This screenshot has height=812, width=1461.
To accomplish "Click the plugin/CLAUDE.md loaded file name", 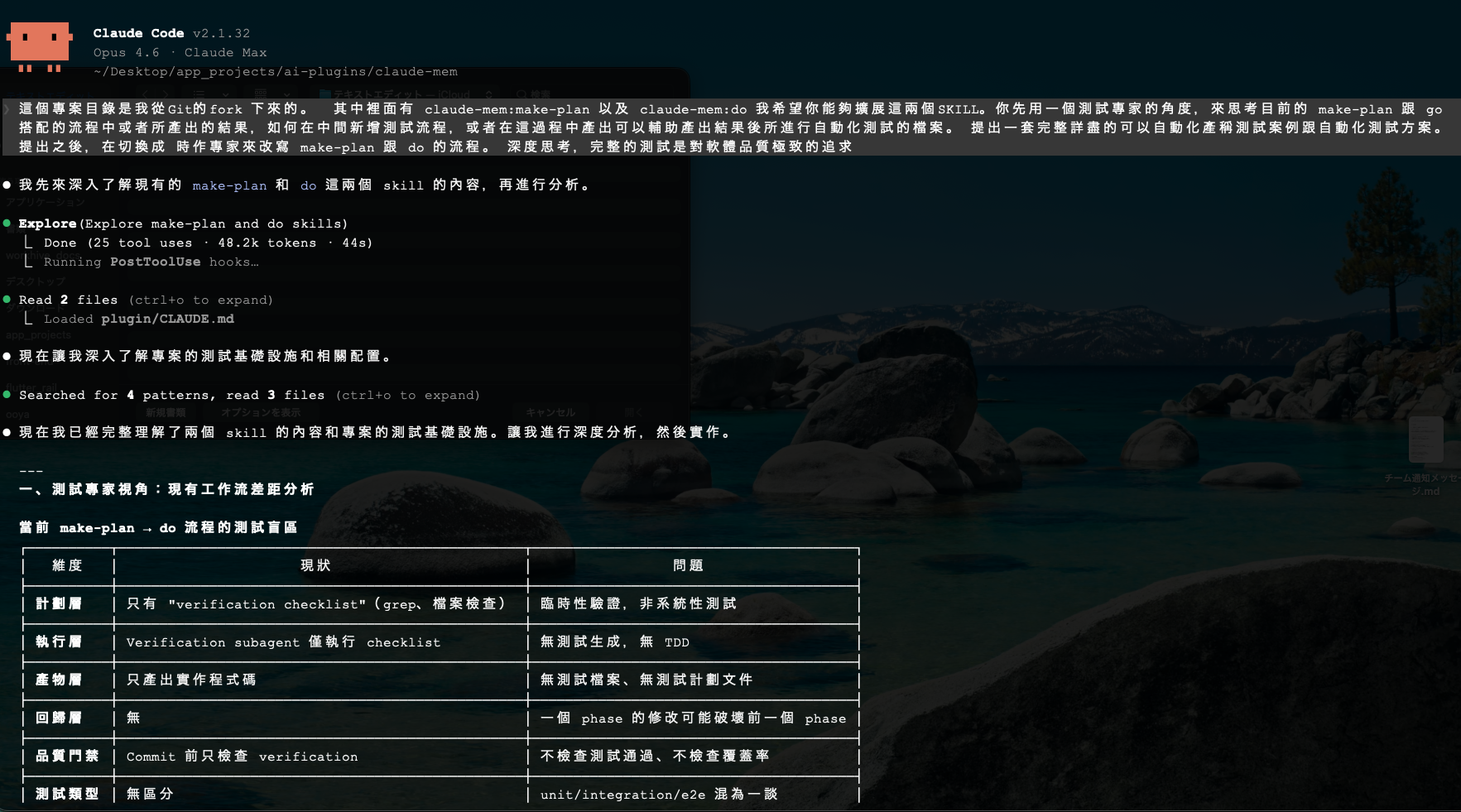I will [167, 319].
